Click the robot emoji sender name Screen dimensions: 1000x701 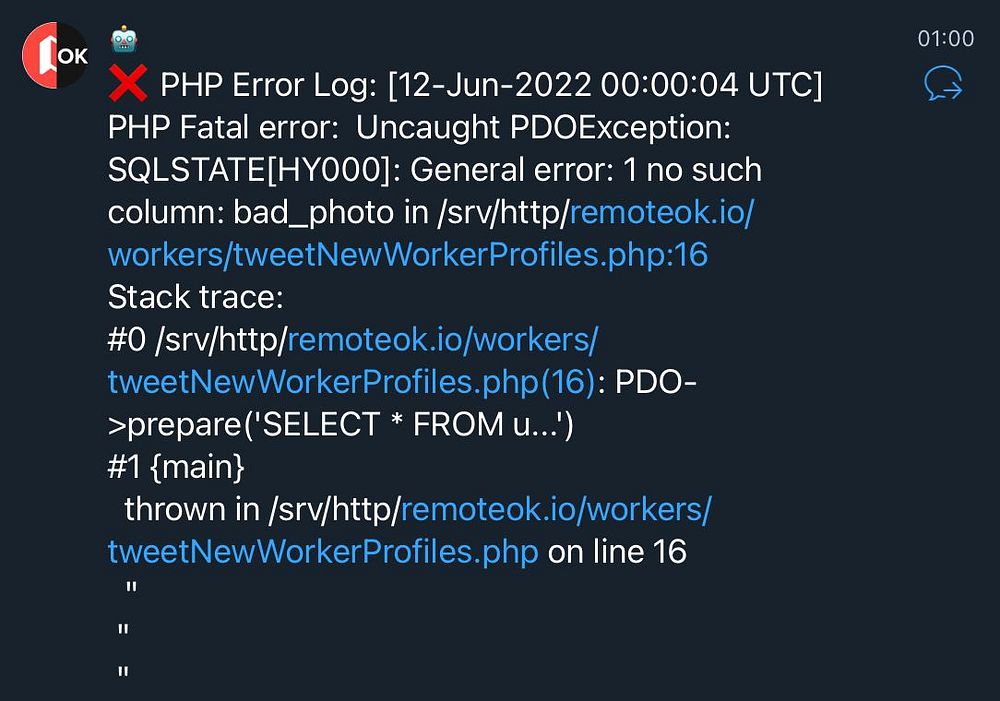(x=124, y=40)
